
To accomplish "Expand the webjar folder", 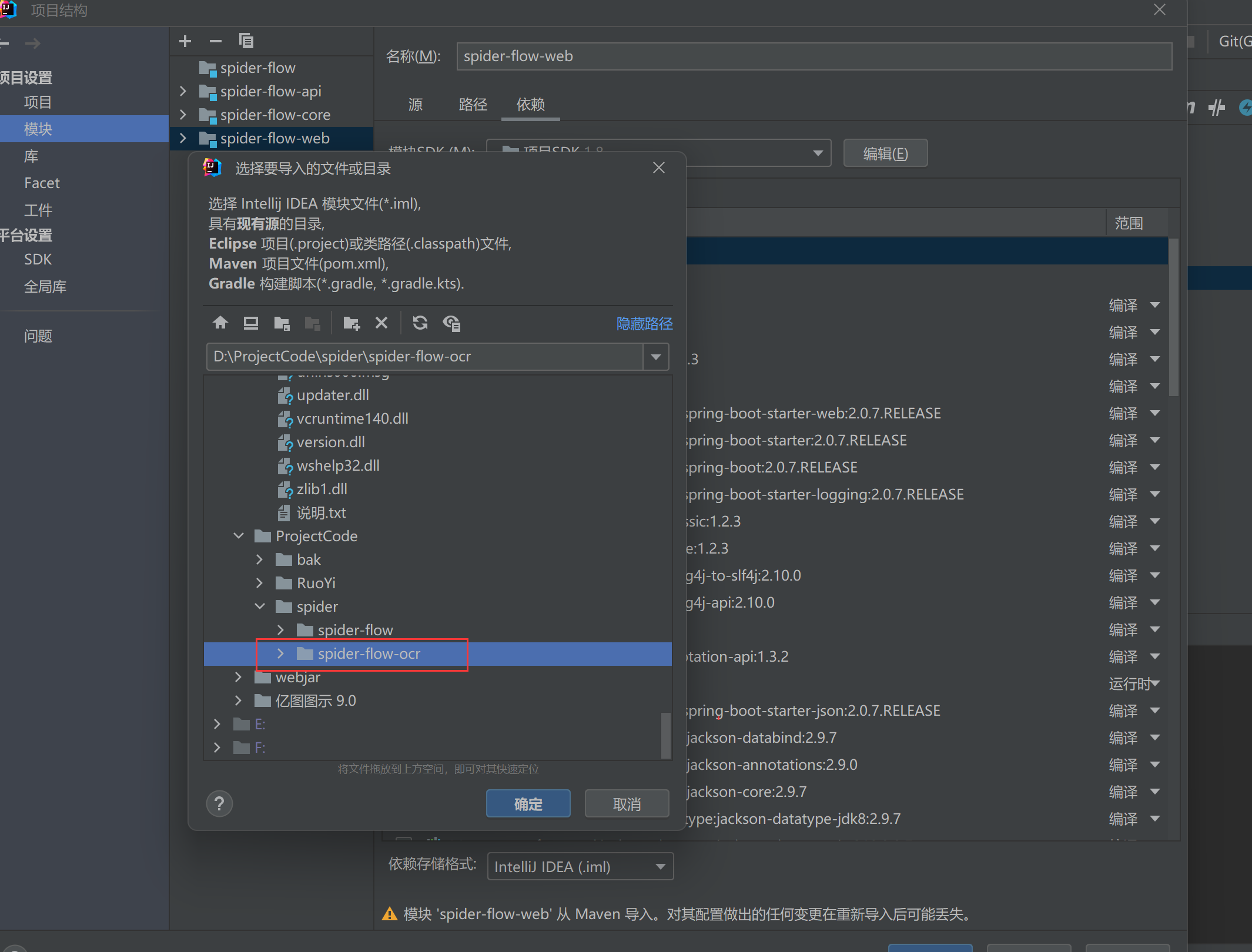I will click(239, 677).
